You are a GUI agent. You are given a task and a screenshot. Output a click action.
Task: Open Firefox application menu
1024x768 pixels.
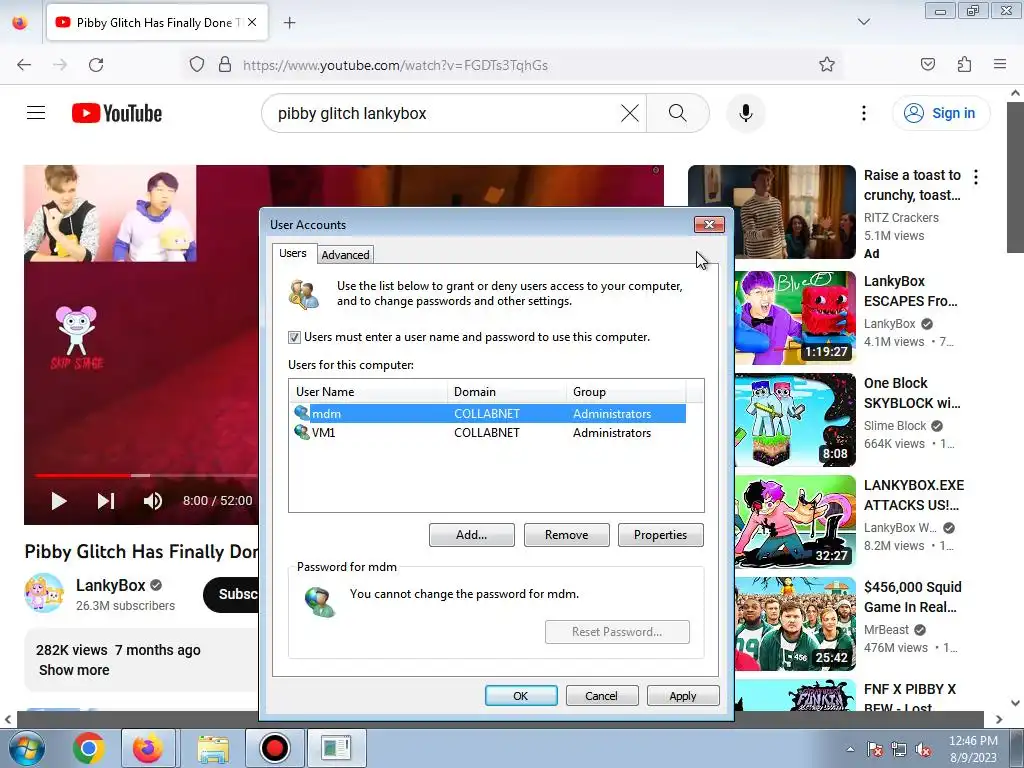(x=1000, y=64)
